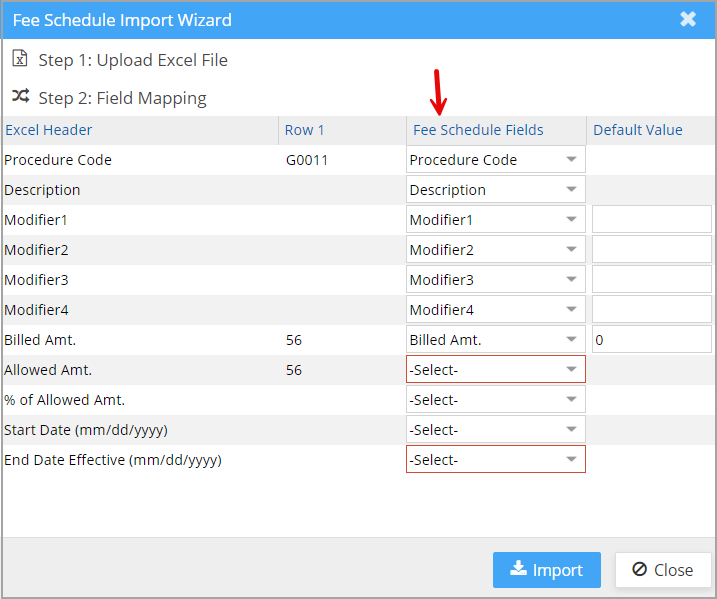This screenshot has height=599, width=717.
Task: Open the End Date Effective -Select- dropdown
Action: (x=496, y=460)
